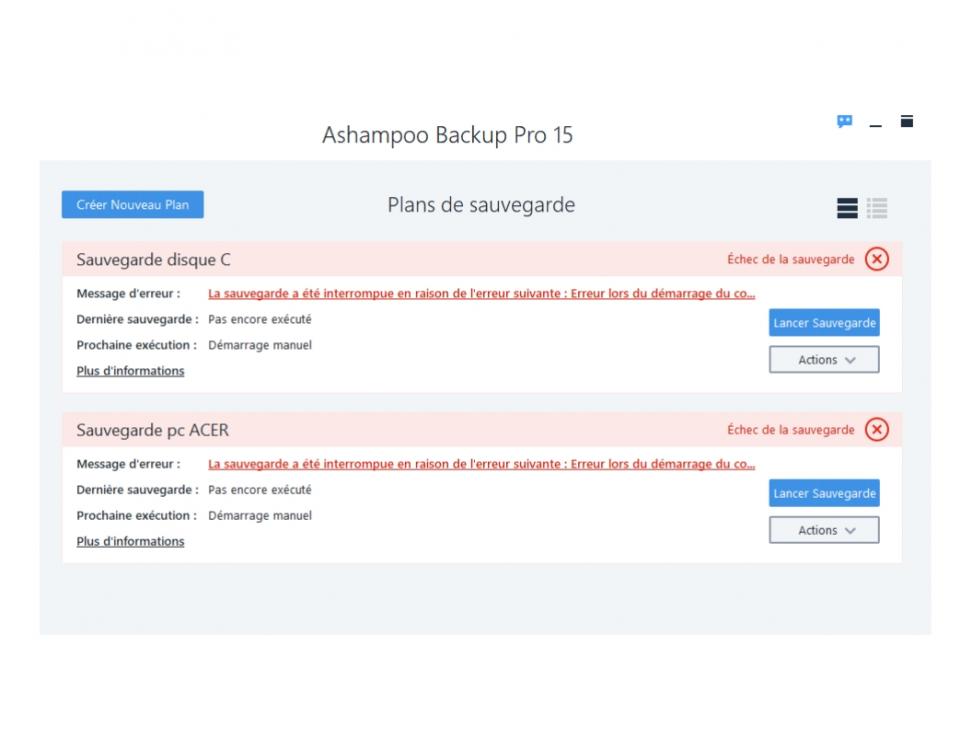Click Pas encore exécuté under Sauvegarde pc ACER
The image size is (972, 750).
(x=260, y=490)
